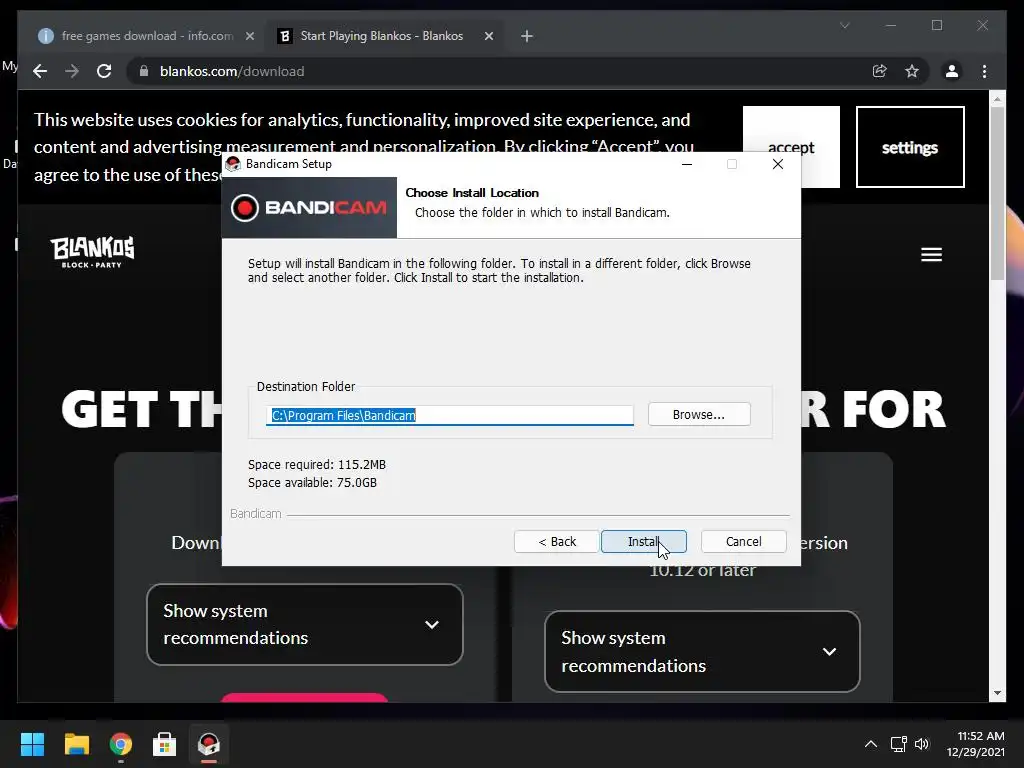Click the page scrollbar down arrow
Image resolution: width=1024 pixels, height=768 pixels.
(997, 694)
